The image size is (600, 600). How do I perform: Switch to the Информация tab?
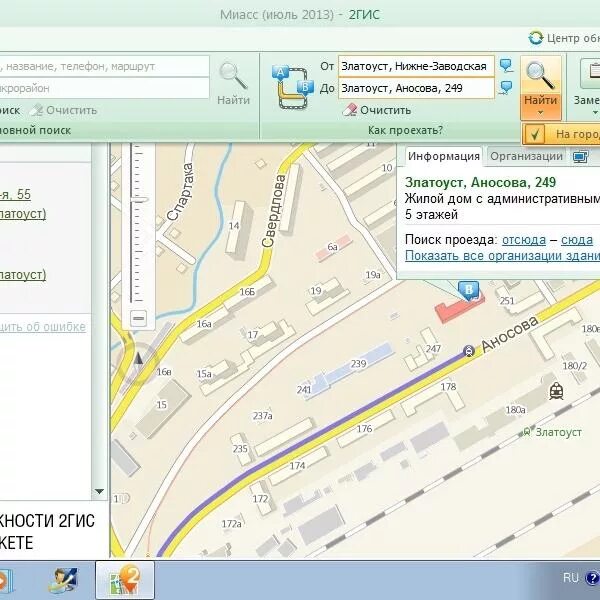point(443,156)
